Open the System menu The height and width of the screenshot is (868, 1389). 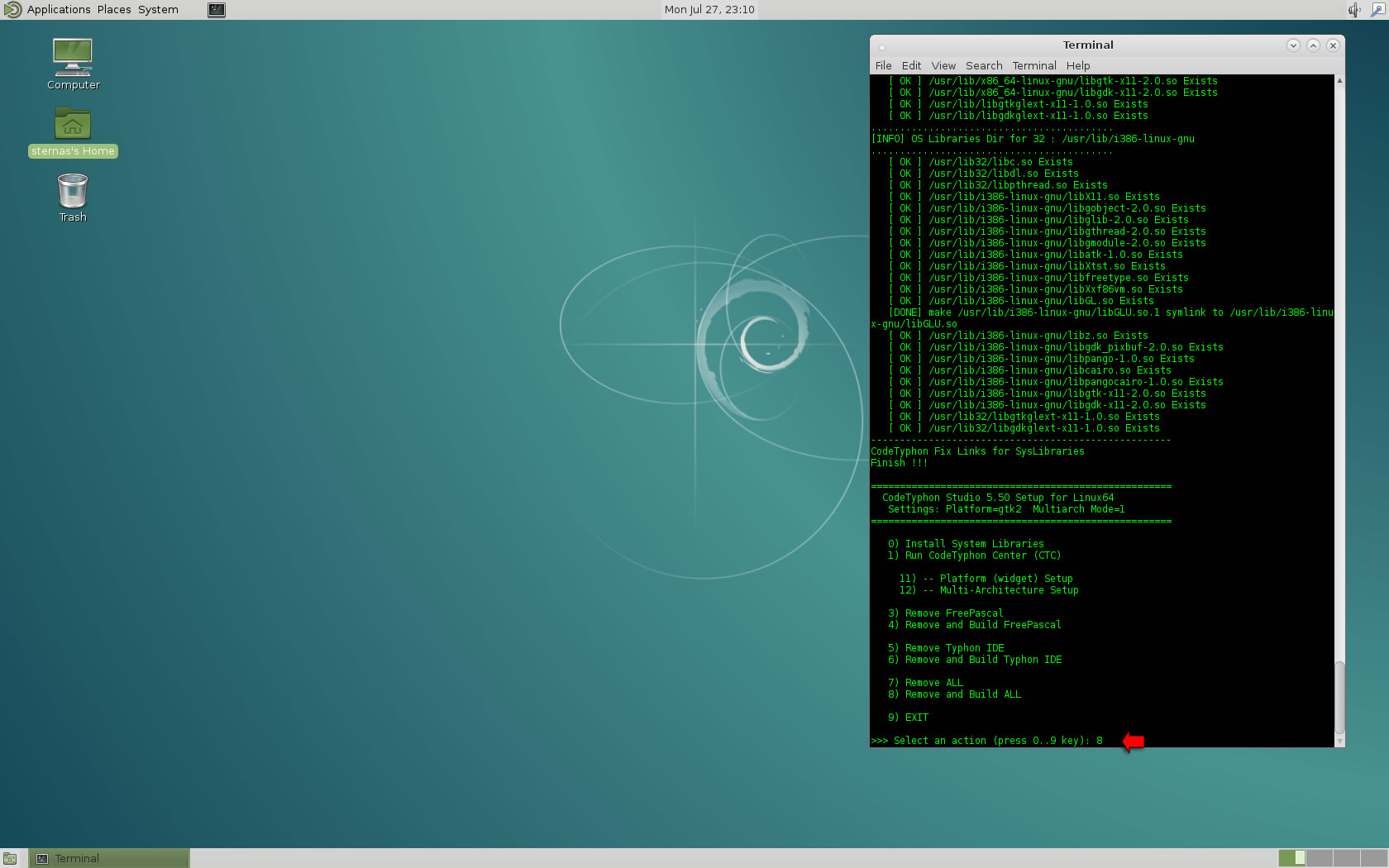[x=158, y=10]
